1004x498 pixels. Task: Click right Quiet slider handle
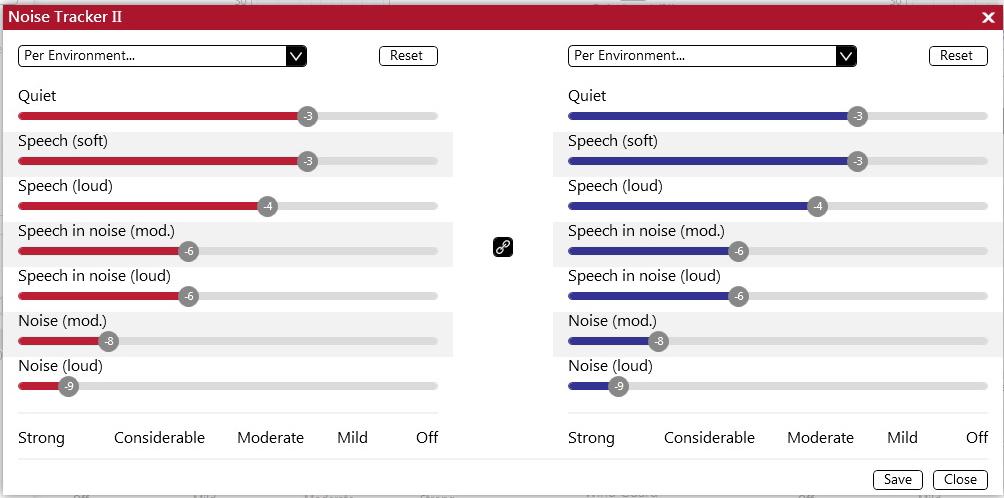[x=857, y=116]
